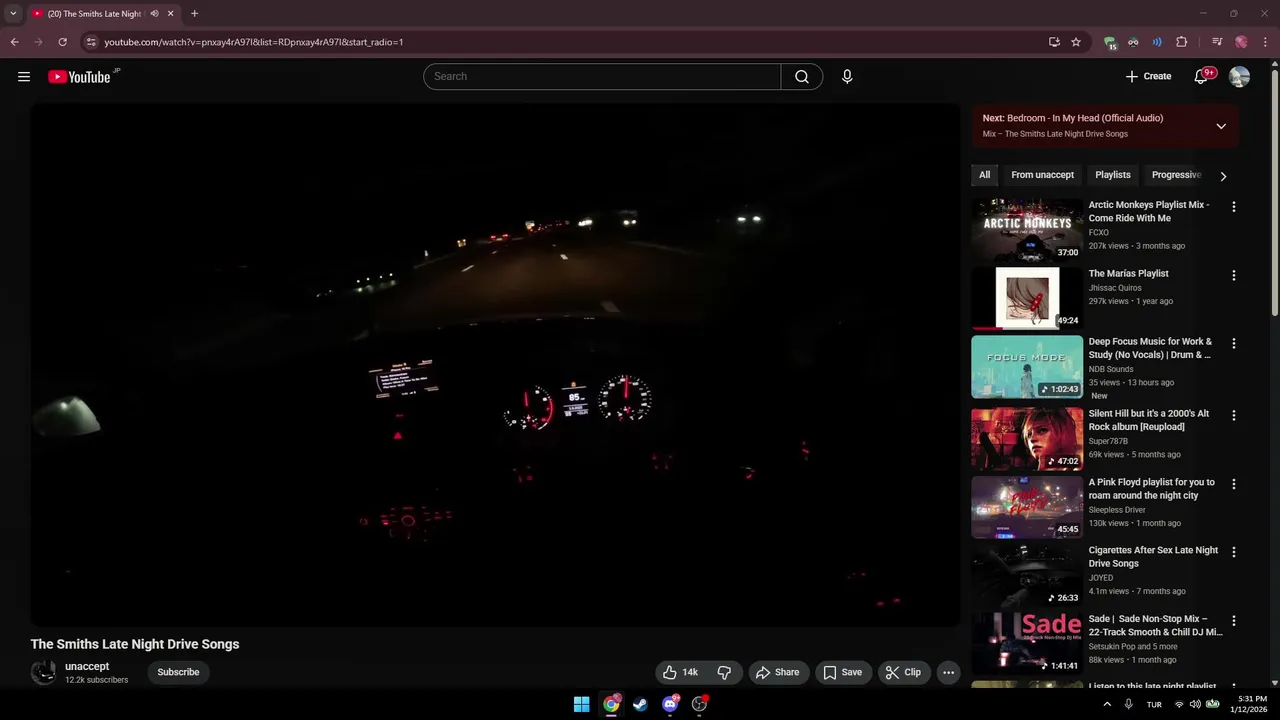Open OBS from the taskbar

[700, 704]
